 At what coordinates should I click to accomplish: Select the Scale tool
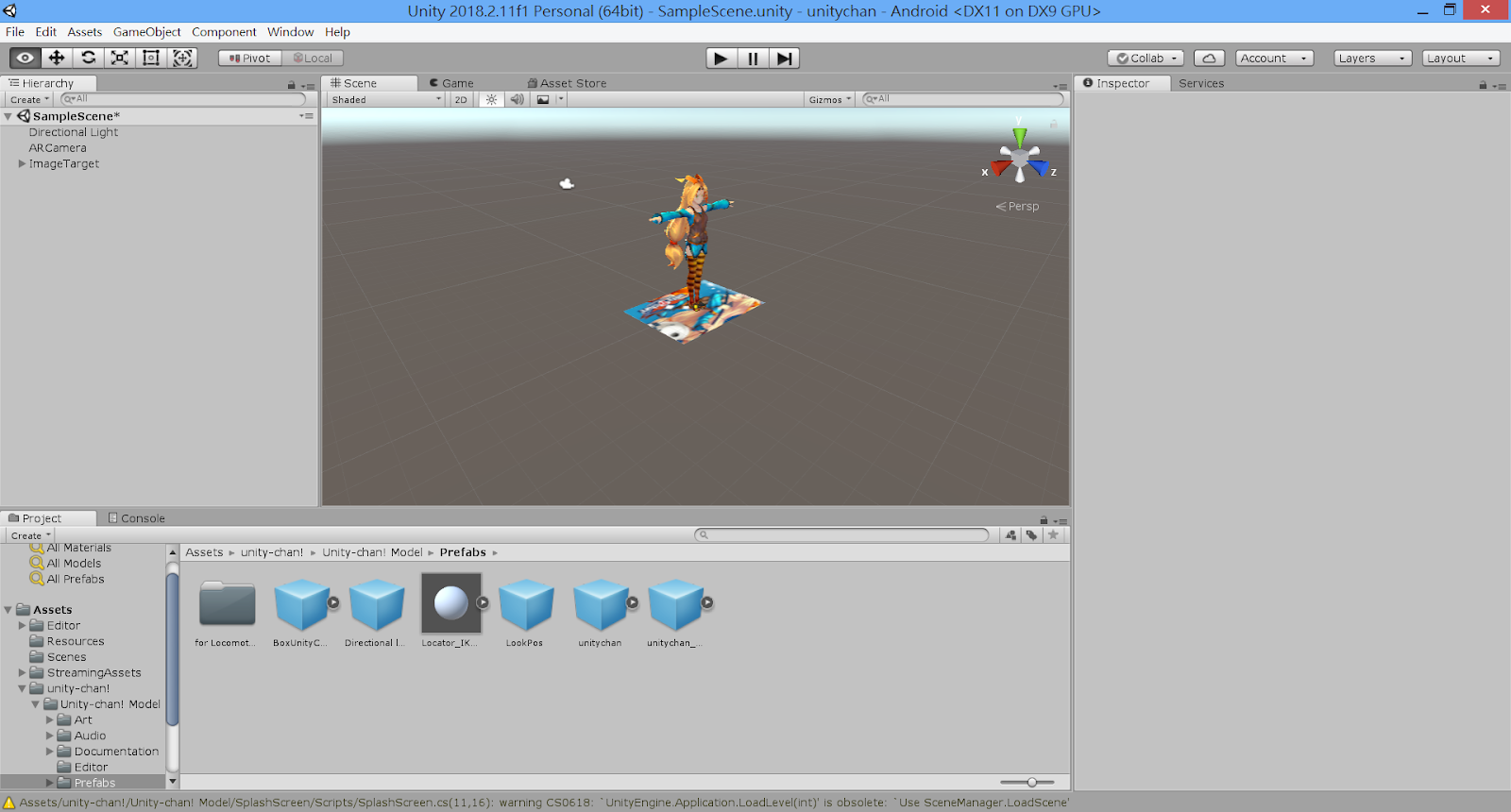click(119, 58)
